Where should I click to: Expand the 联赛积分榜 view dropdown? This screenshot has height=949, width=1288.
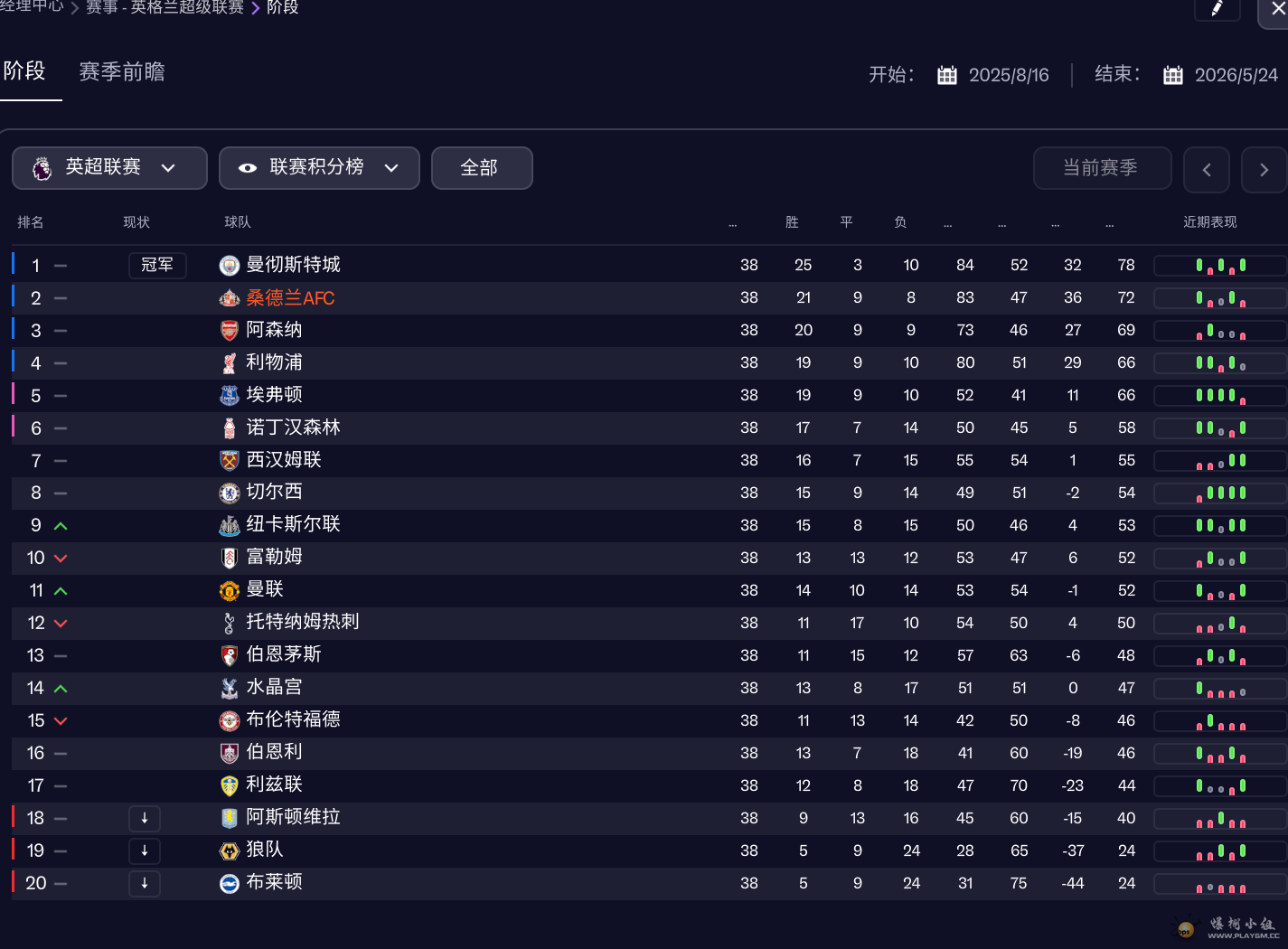pos(391,168)
